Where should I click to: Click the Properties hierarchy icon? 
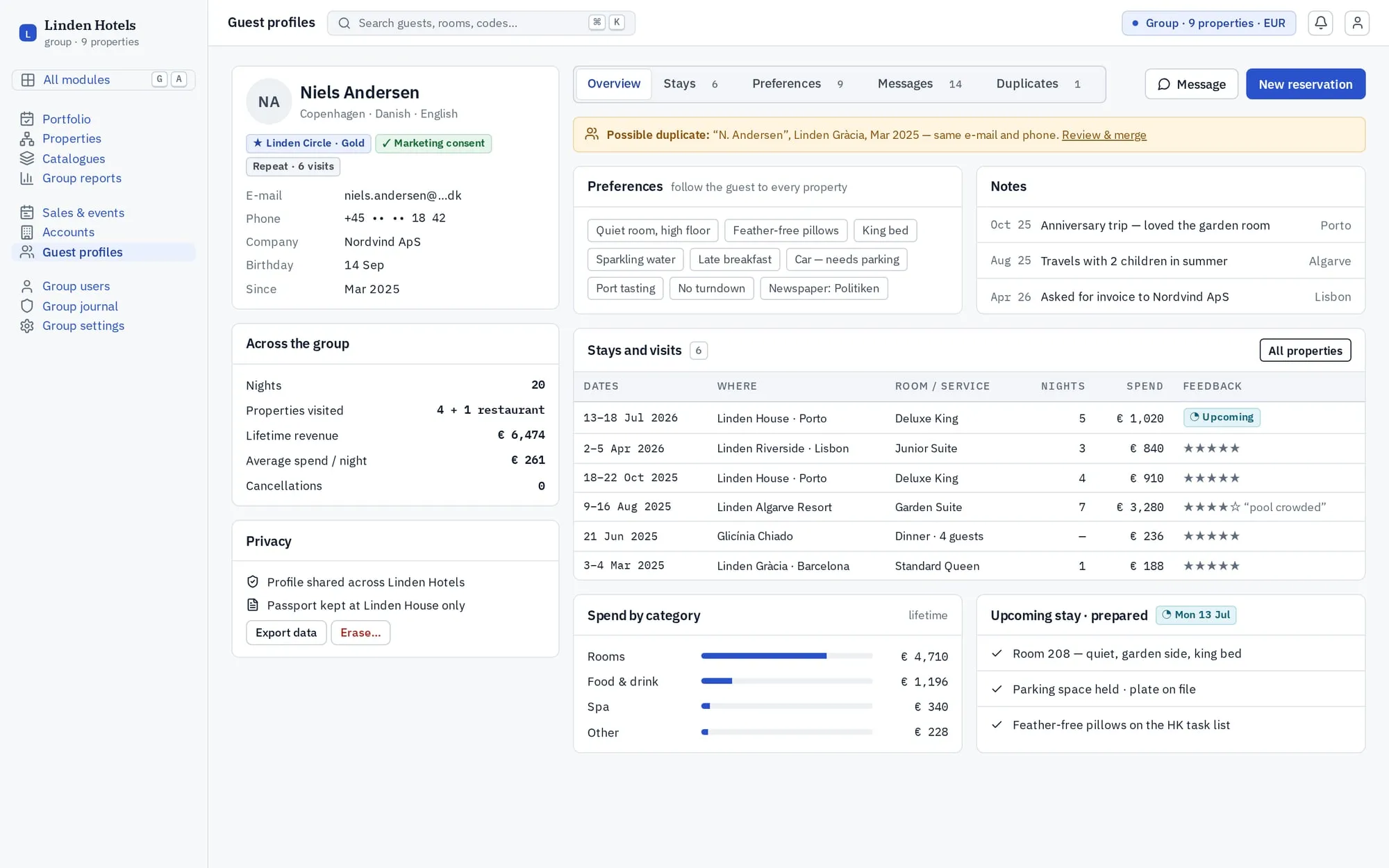27,139
